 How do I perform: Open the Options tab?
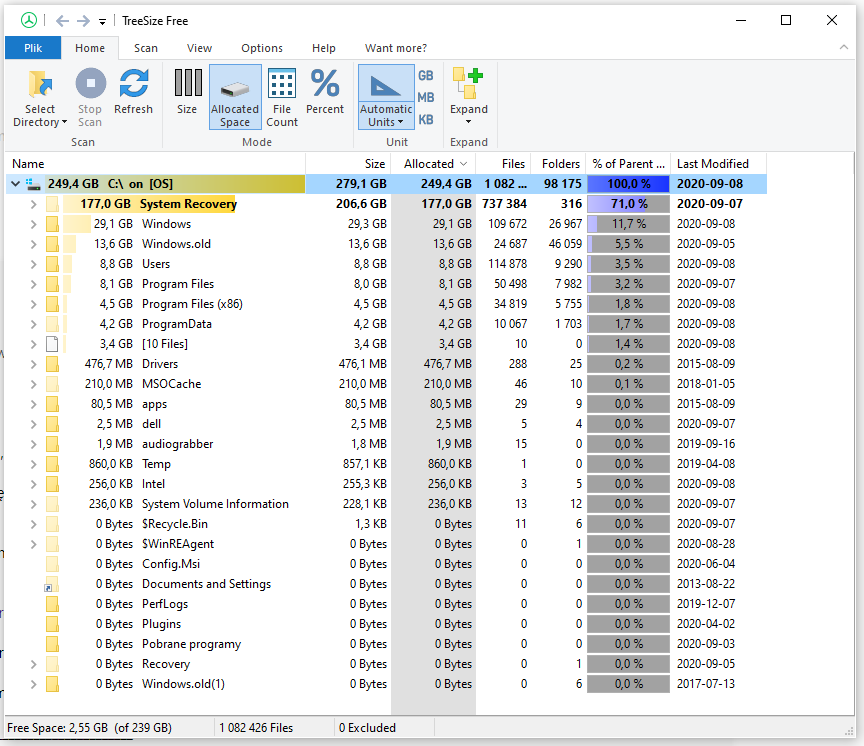[x=262, y=48]
